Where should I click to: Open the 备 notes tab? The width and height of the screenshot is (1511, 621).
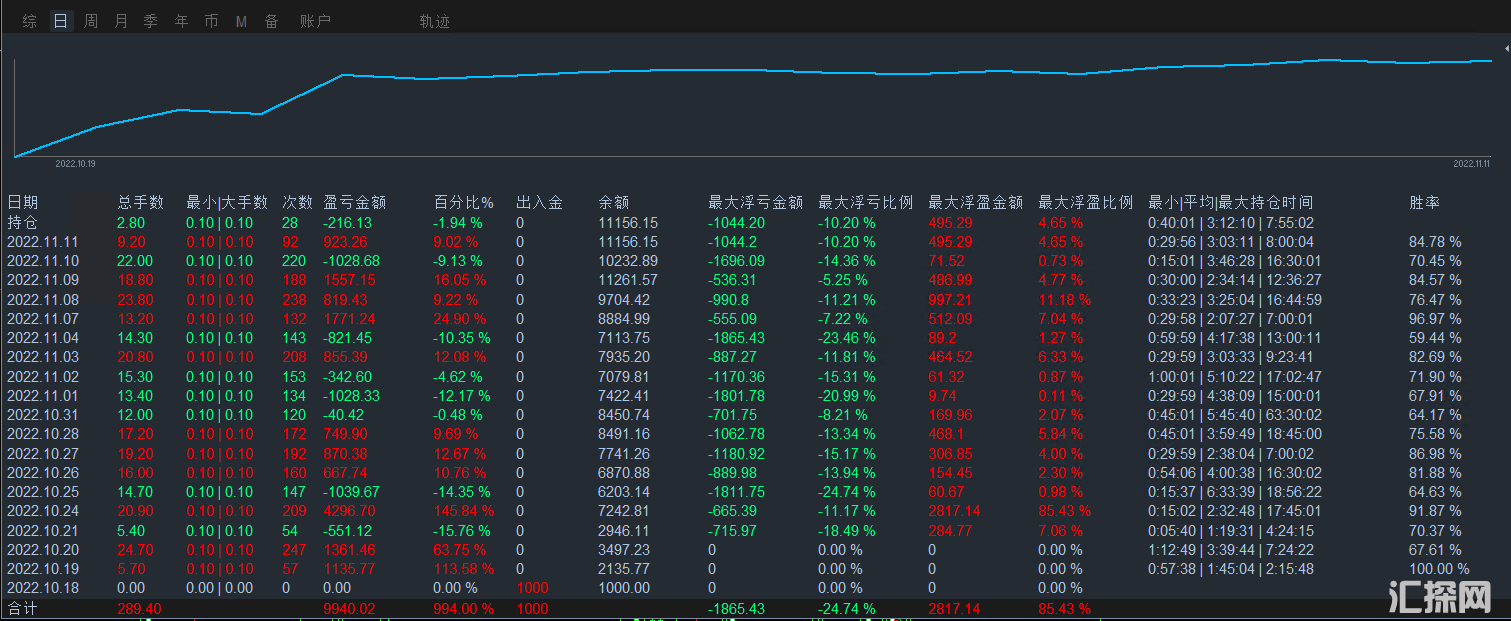click(x=271, y=21)
